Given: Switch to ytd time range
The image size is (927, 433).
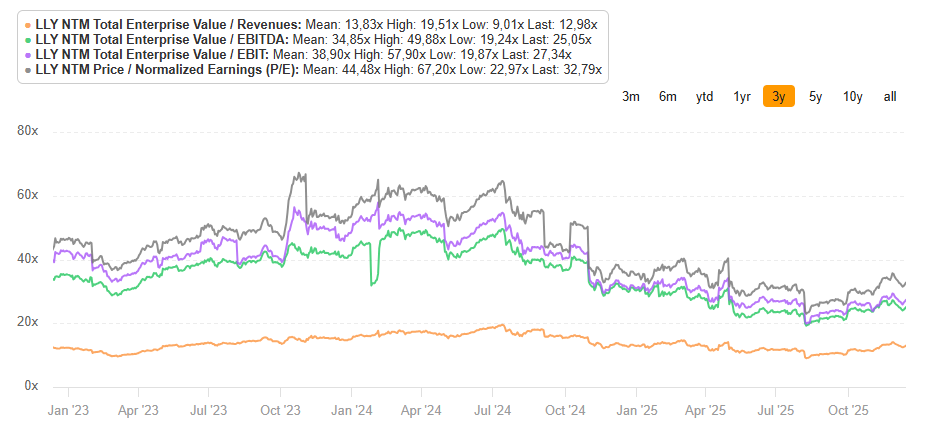Looking at the screenshot, I should 704,97.
